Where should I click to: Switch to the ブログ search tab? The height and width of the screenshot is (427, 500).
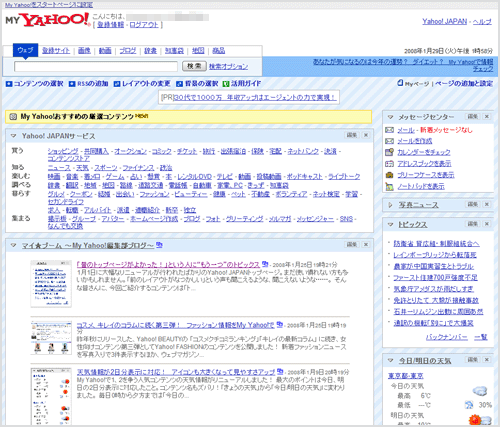pyautogui.click(x=128, y=51)
